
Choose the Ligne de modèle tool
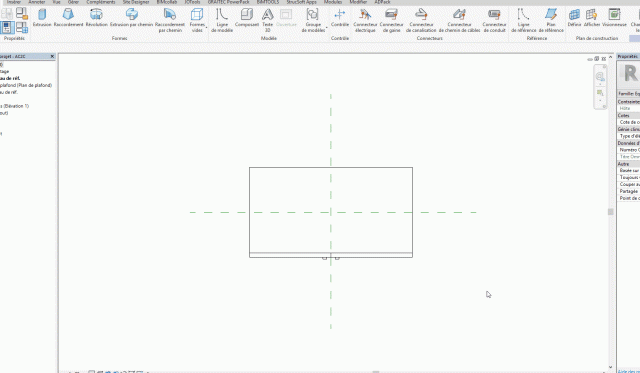tap(222, 20)
